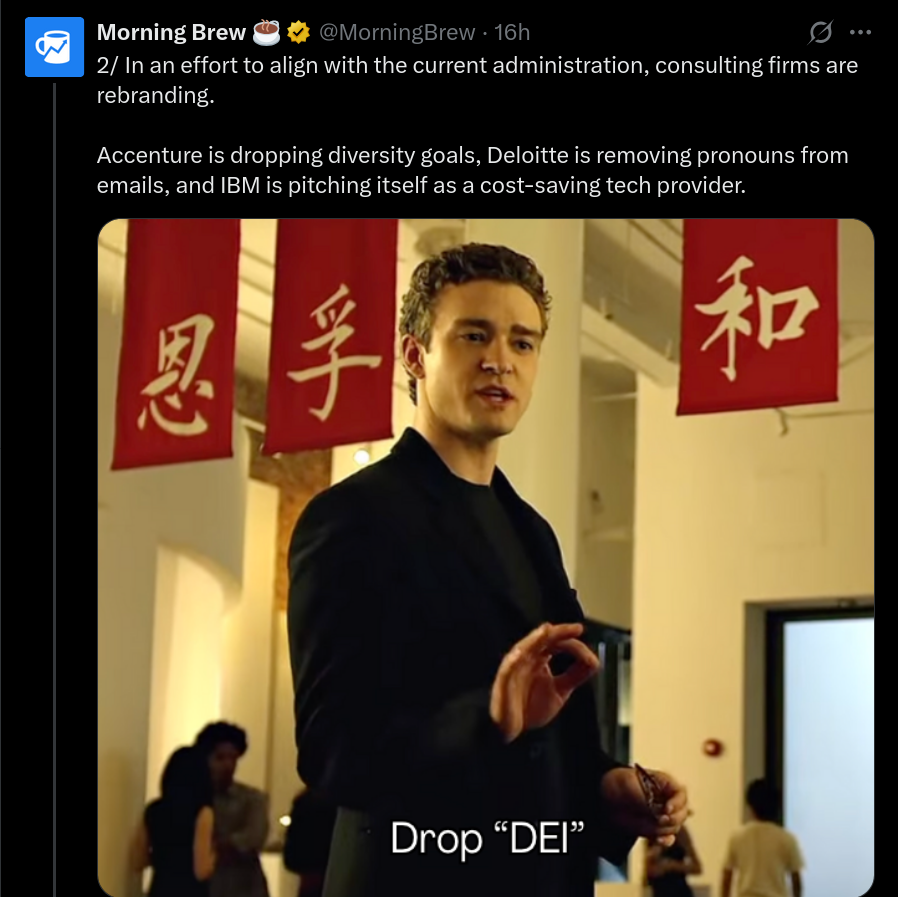Click the Accenture dropping diversity goals paragraph
This screenshot has height=897, width=898.
(472, 170)
